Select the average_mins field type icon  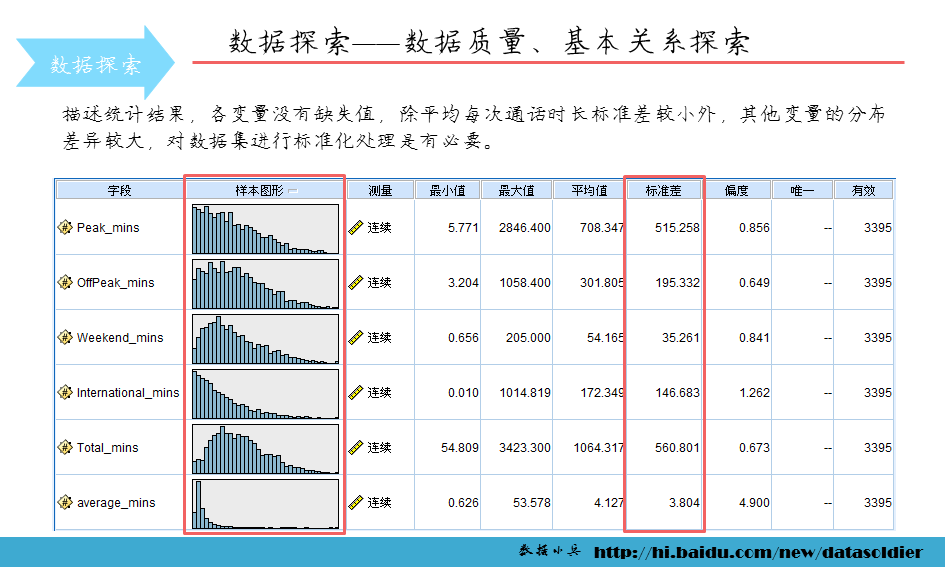[65, 503]
